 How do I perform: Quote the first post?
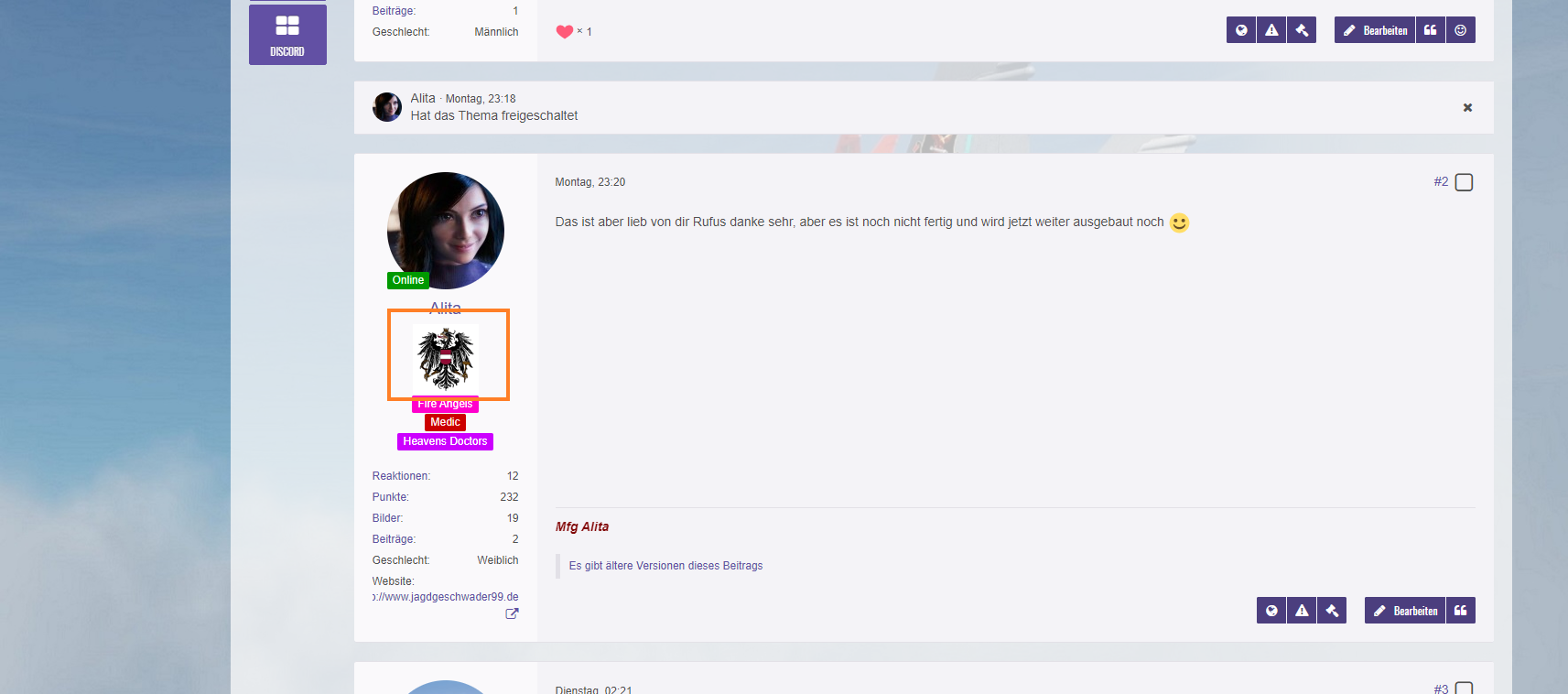1431,30
